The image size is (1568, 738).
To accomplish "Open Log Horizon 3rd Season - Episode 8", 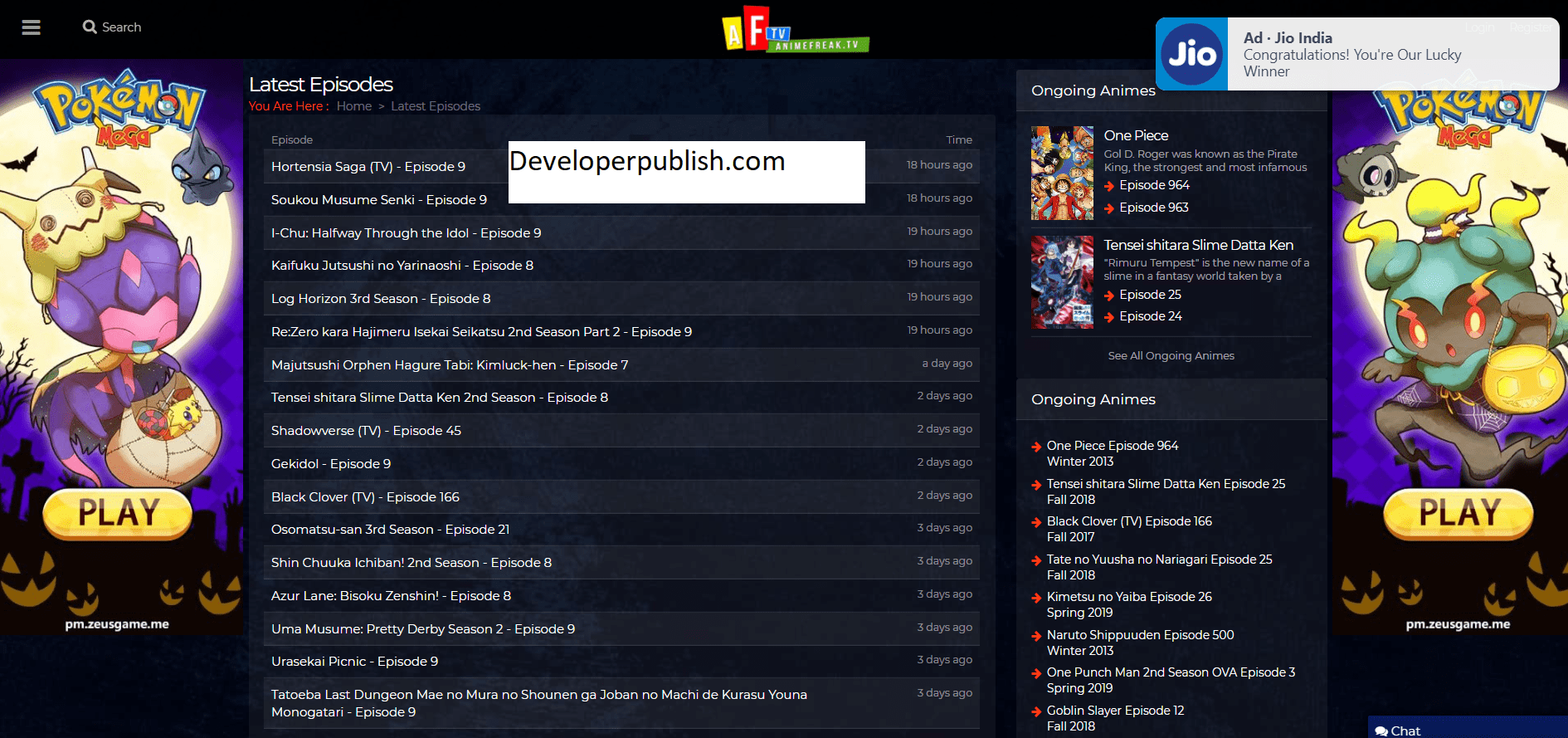I will point(381,299).
